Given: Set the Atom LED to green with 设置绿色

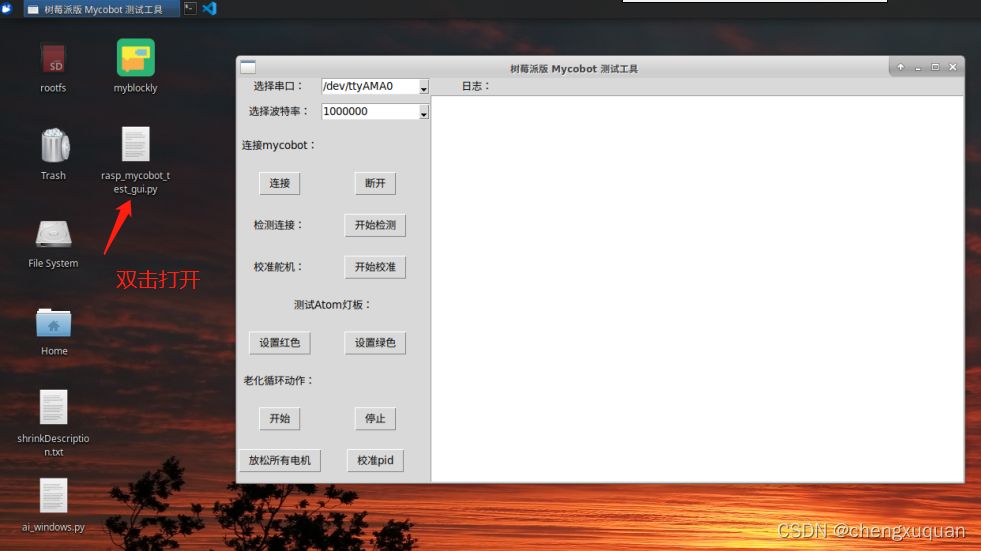Looking at the screenshot, I should pos(375,343).
